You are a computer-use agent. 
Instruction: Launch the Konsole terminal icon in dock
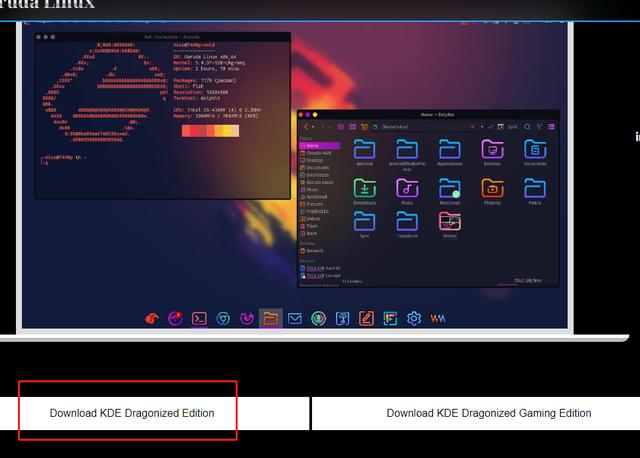point(199,318)
